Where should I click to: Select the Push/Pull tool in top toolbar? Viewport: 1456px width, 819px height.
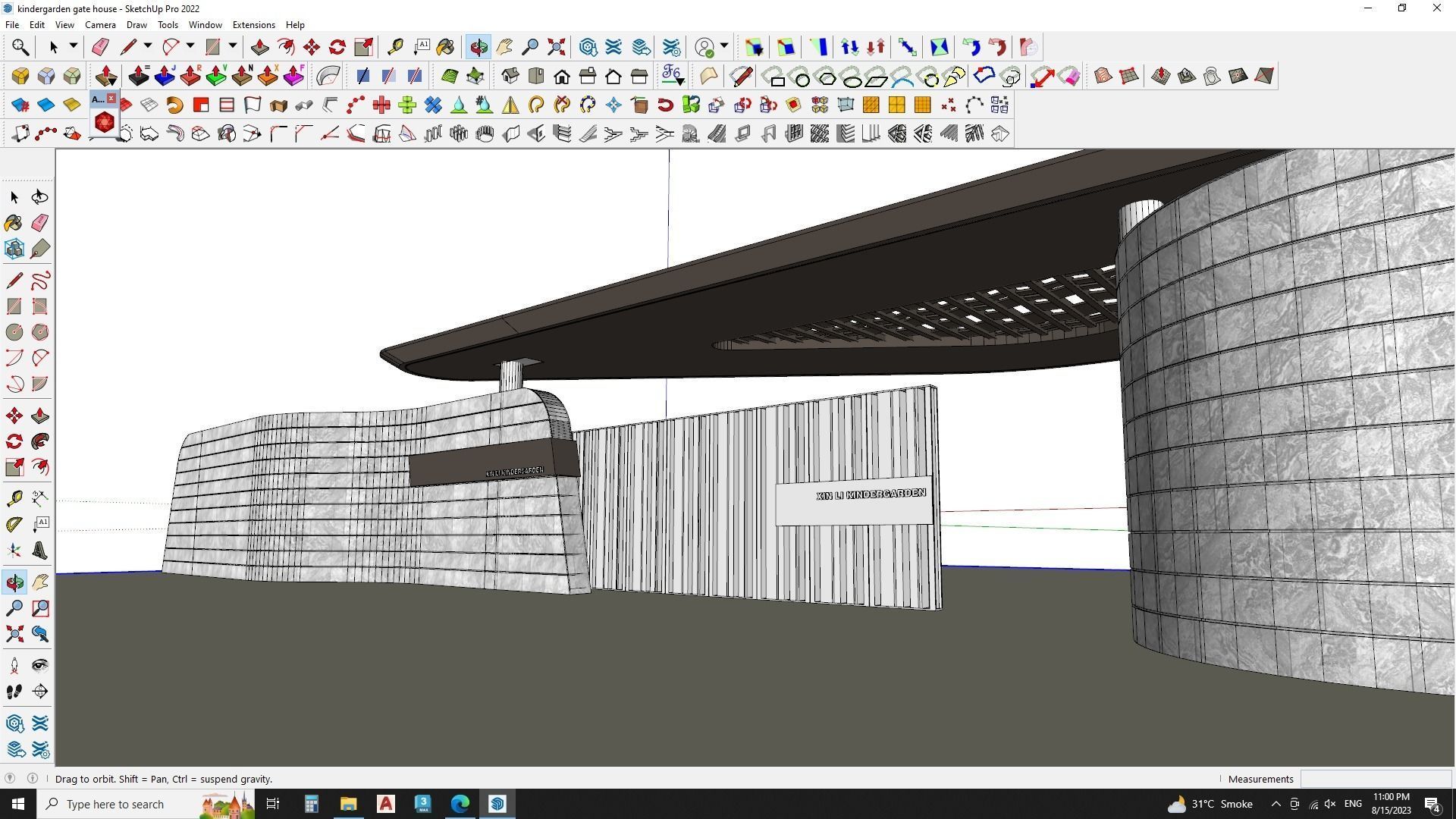[x=259, y=47]
